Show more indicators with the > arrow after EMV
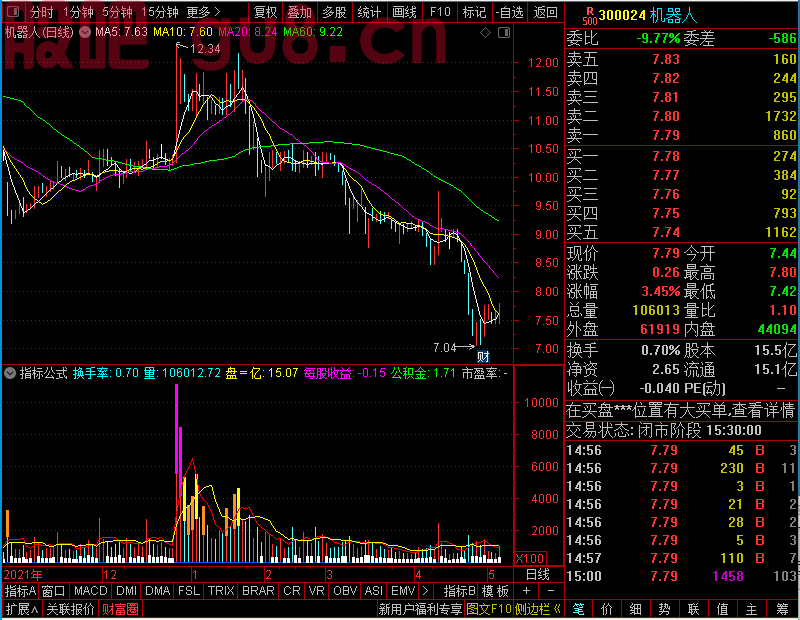This screenshot has width=800, height=620. (x=426, y=590)
